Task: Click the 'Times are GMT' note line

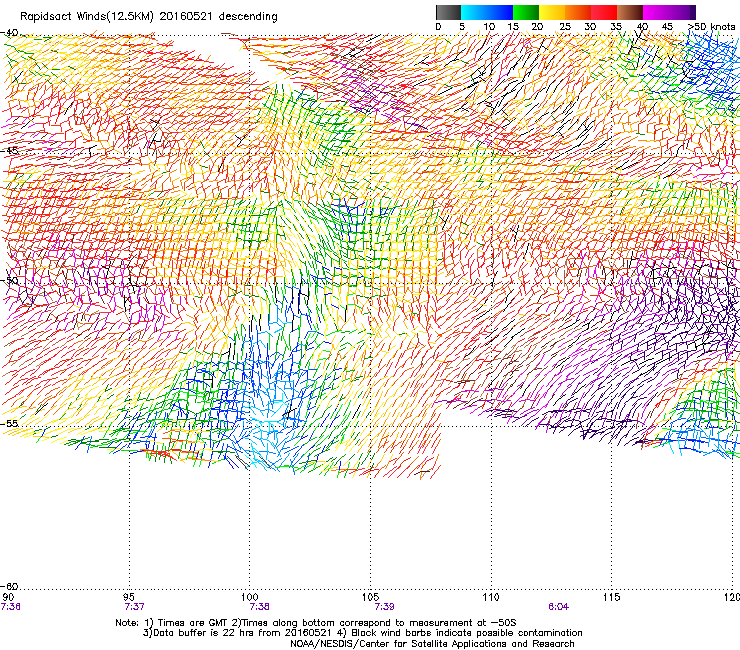Action: point(316,623)
